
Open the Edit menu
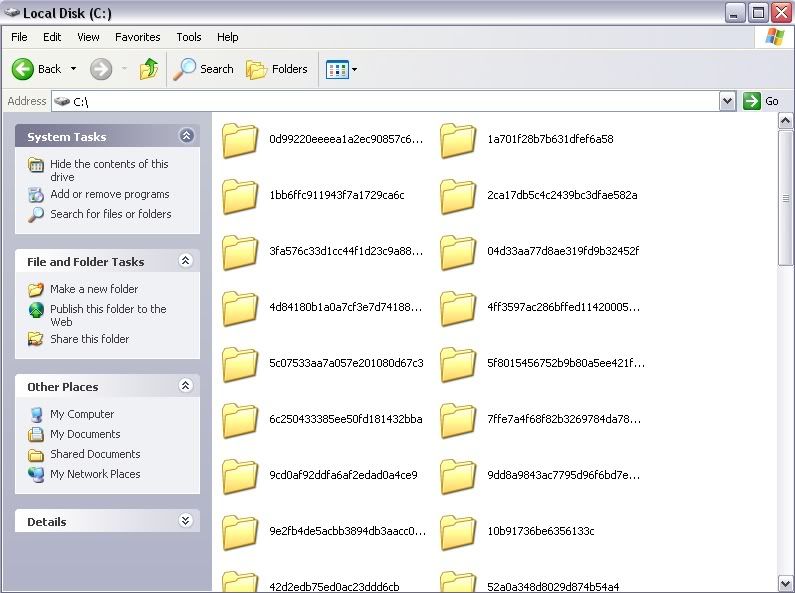(52, 37)
